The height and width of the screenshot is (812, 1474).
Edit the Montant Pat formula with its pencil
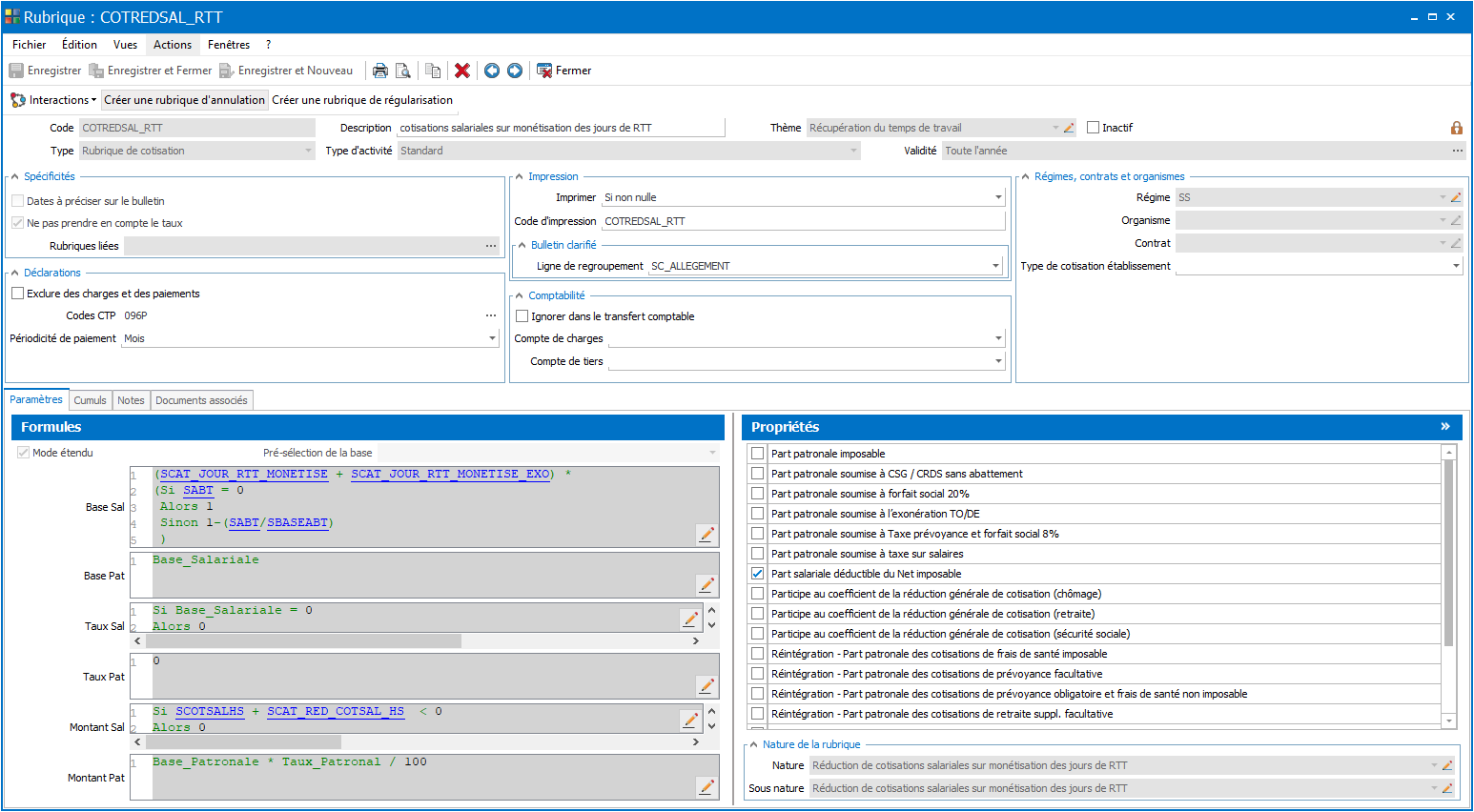[706, 786]
